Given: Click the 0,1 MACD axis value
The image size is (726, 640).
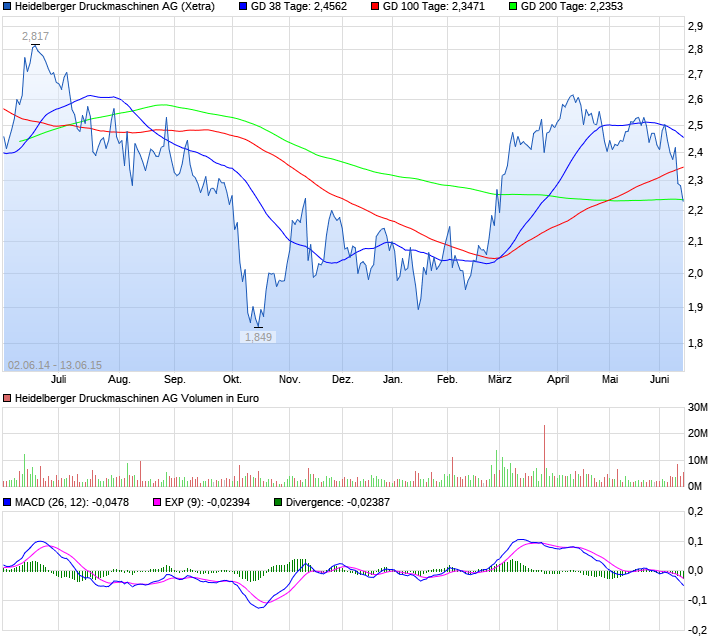Looking at the screenshot, I should tap(695, 541).
